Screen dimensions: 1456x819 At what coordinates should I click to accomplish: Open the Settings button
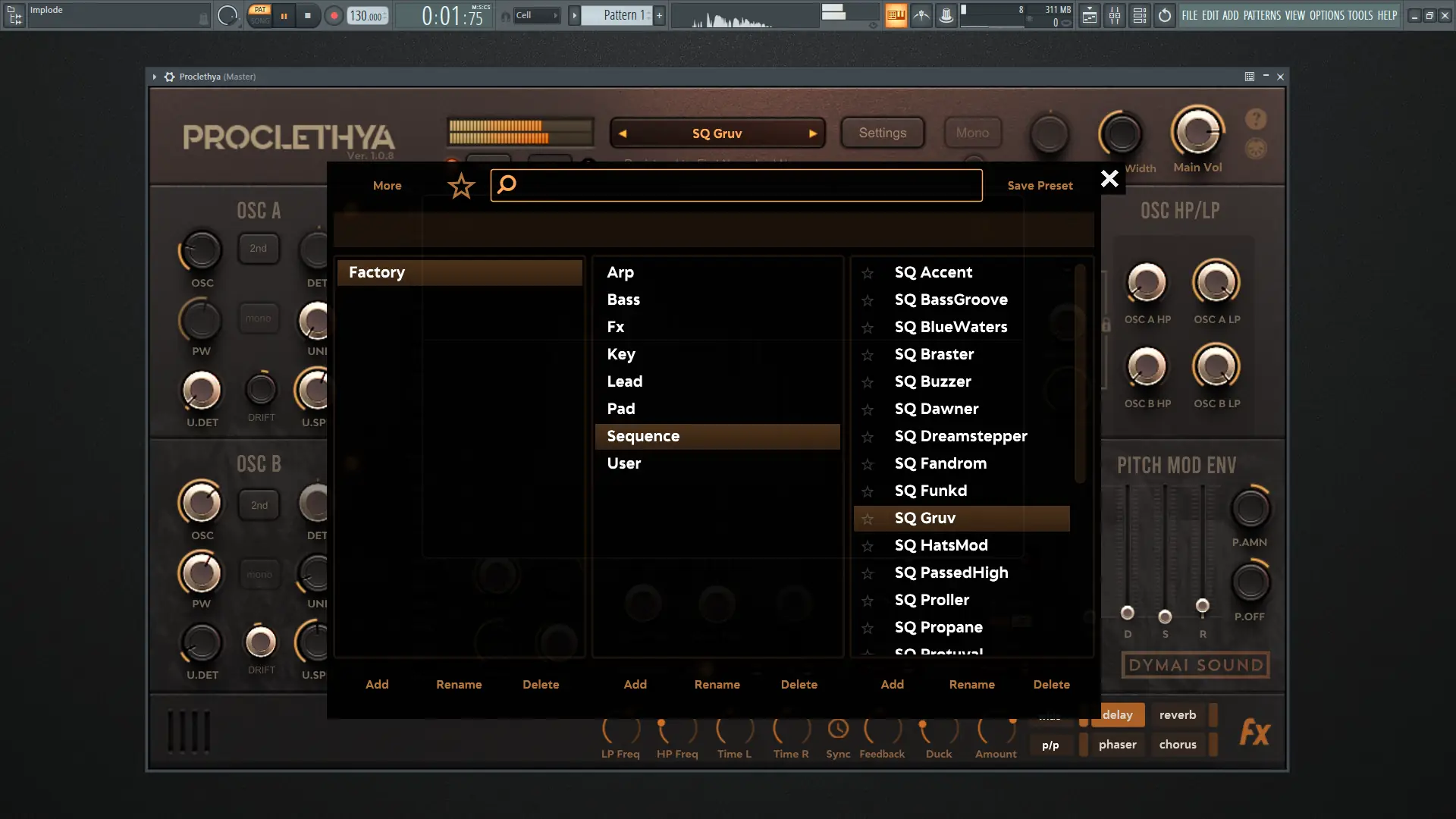882,133
